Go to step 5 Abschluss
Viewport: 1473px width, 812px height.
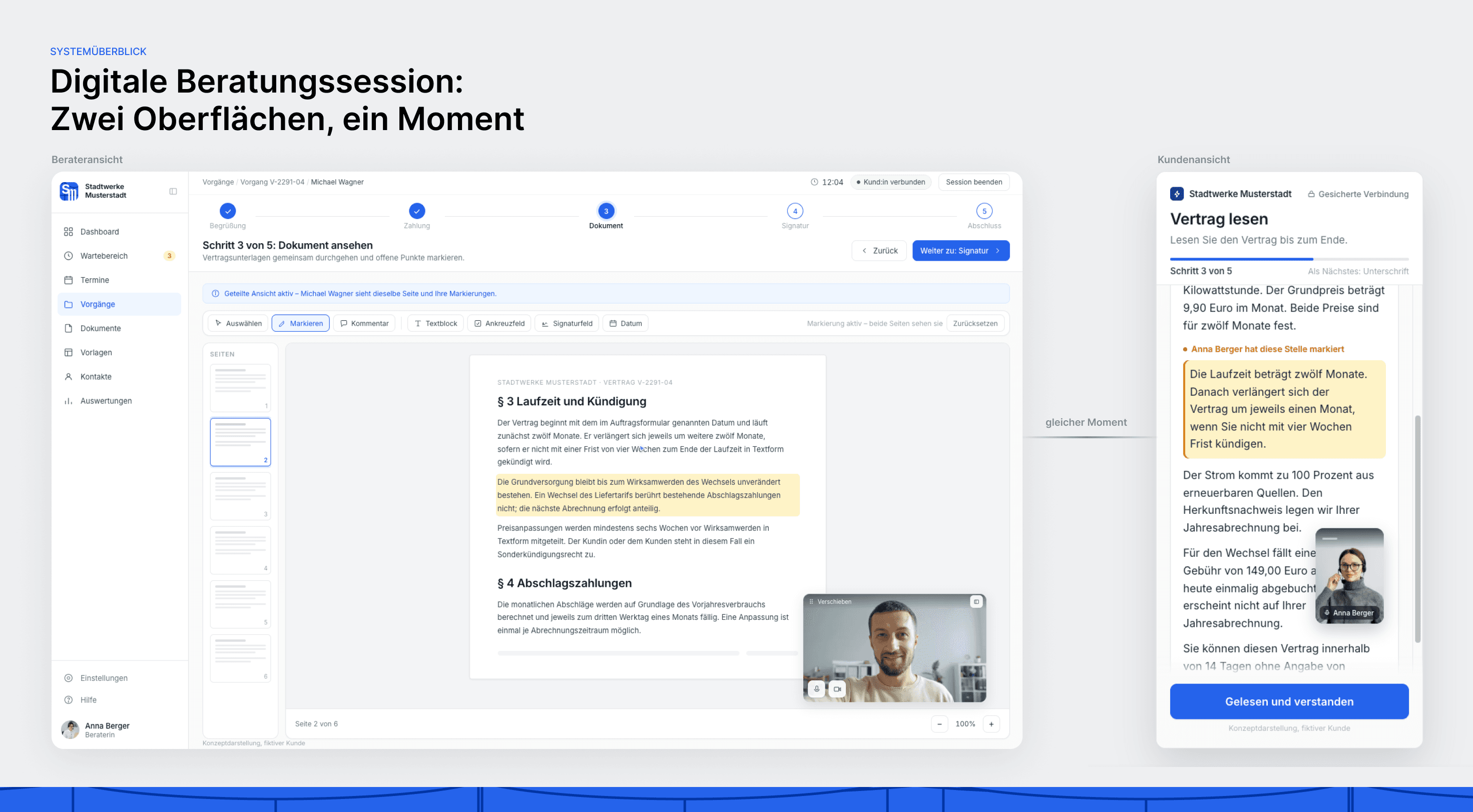click(984, 211)
